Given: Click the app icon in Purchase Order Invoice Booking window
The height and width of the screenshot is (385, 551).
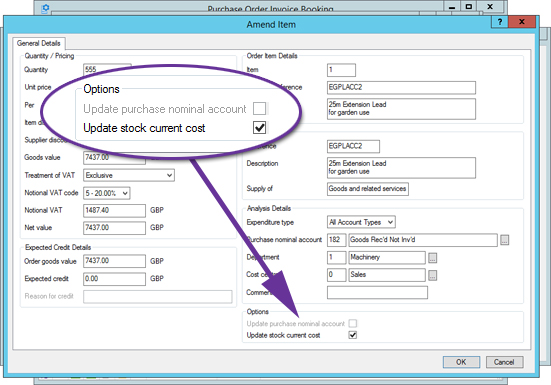Looking at the screenshot, I should pos(45,8).
